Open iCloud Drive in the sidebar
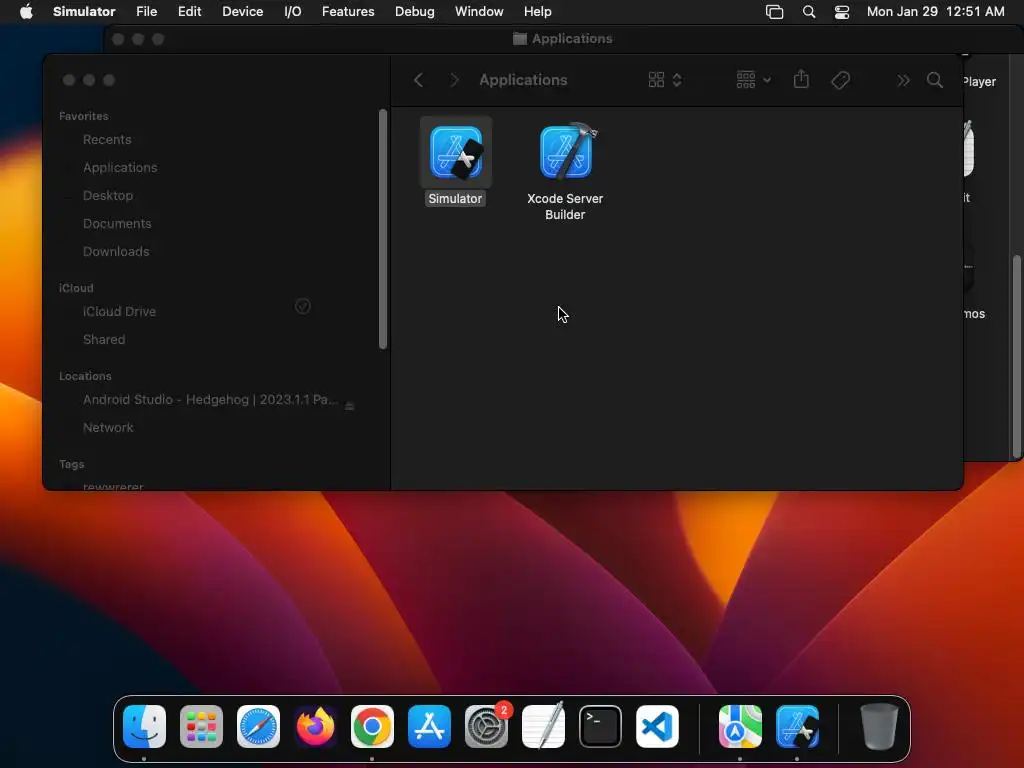1024x768 pixels. coord(120,312)
